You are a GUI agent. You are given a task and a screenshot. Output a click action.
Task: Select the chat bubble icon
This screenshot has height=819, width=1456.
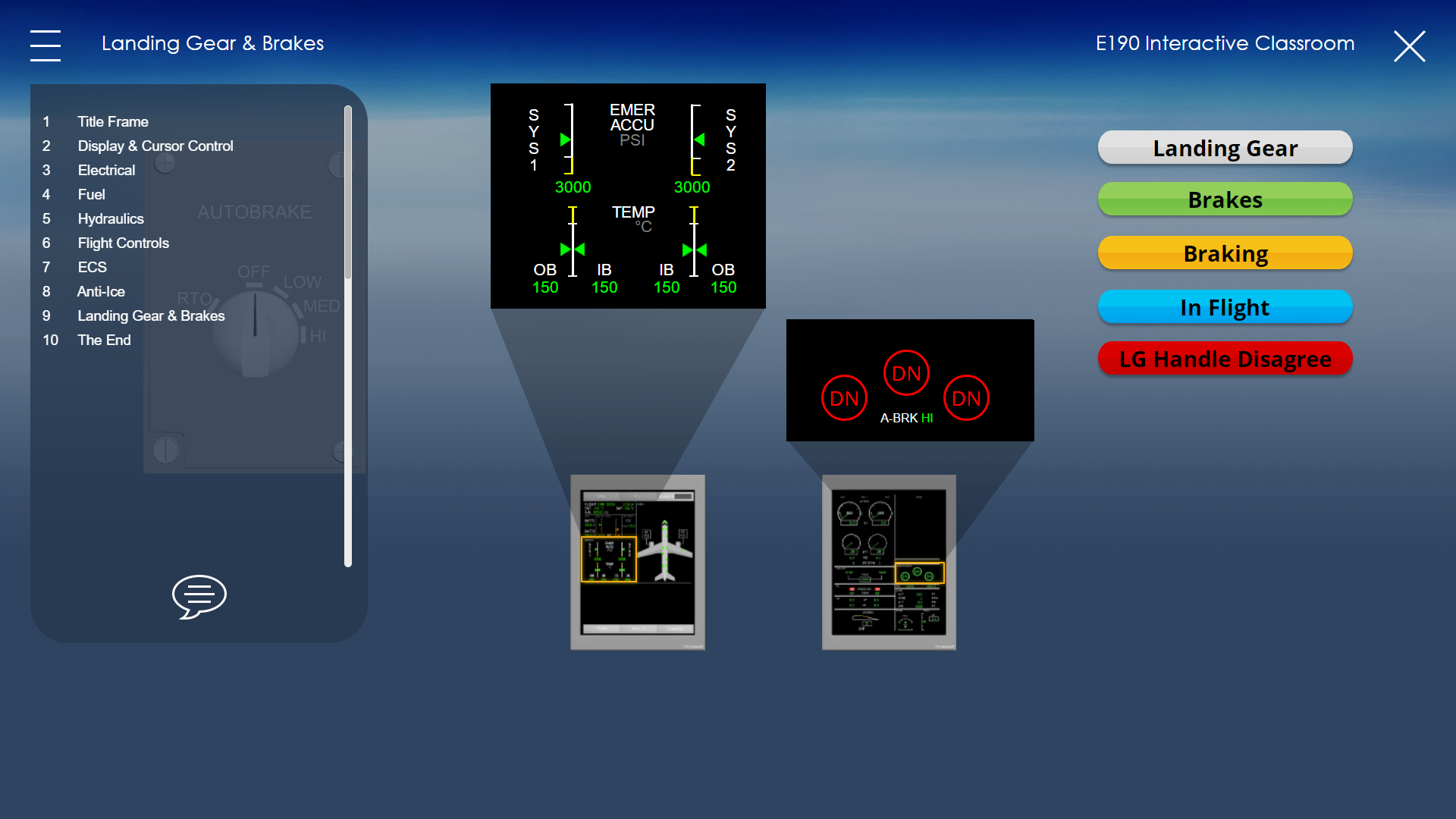198,596
